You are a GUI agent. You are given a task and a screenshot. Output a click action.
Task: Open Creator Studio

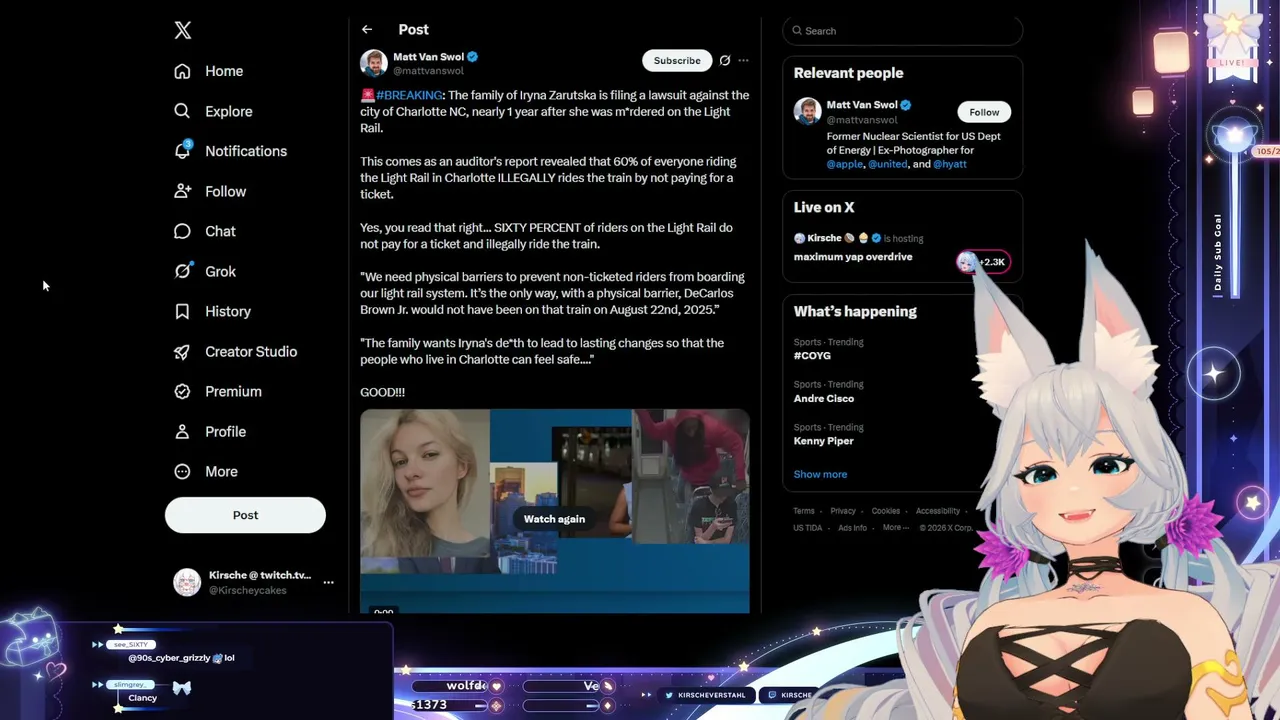coord(235,351)
